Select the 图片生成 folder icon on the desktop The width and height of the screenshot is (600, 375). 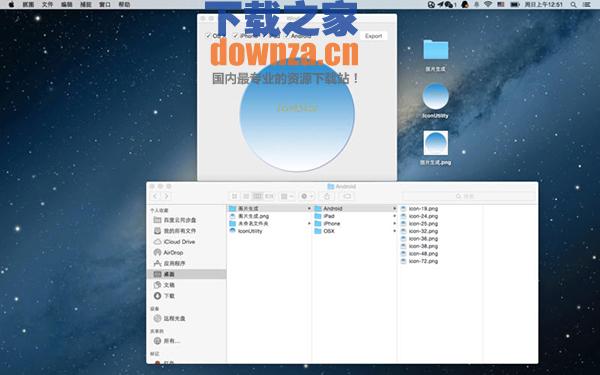tap(435, 50)
